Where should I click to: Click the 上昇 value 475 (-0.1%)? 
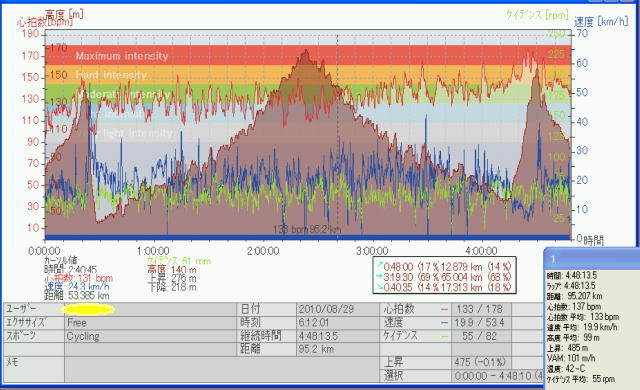(480, 362)
